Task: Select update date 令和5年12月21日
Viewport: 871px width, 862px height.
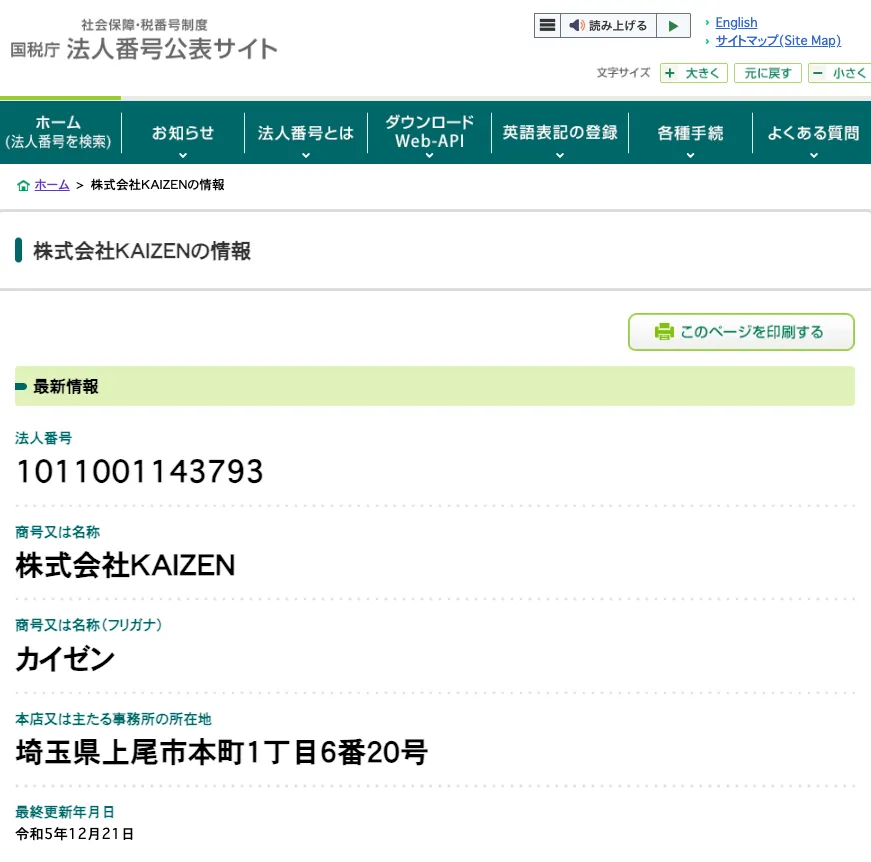Action: tap(74, 834)
